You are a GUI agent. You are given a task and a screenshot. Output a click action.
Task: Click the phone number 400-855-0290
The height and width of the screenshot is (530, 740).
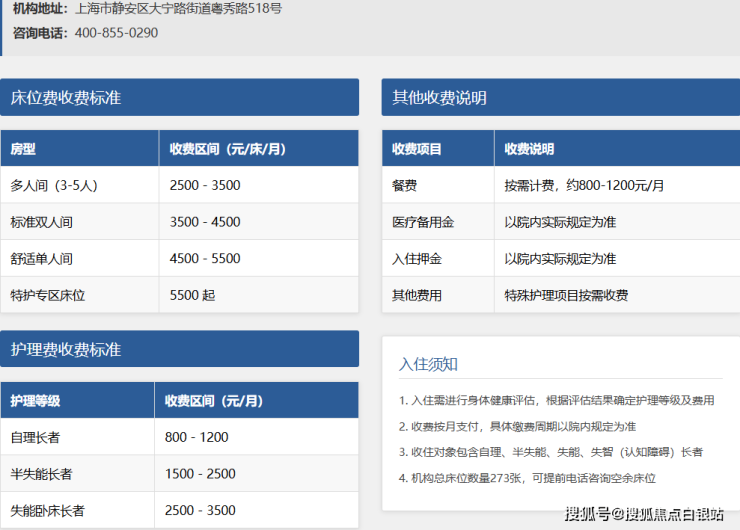coord(116,33)
